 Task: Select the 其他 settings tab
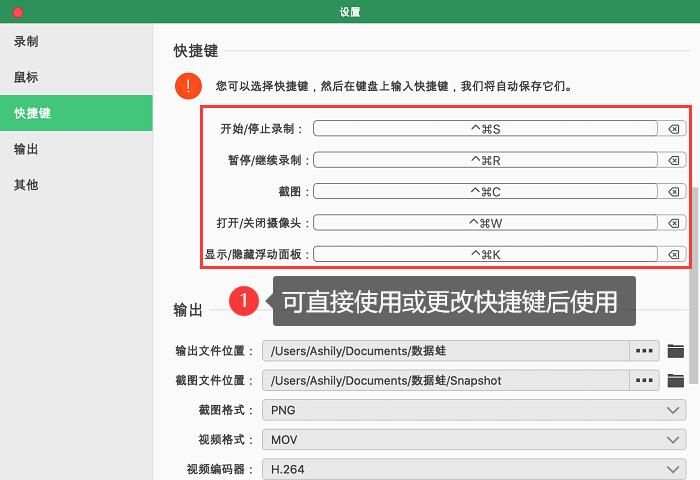76,184
